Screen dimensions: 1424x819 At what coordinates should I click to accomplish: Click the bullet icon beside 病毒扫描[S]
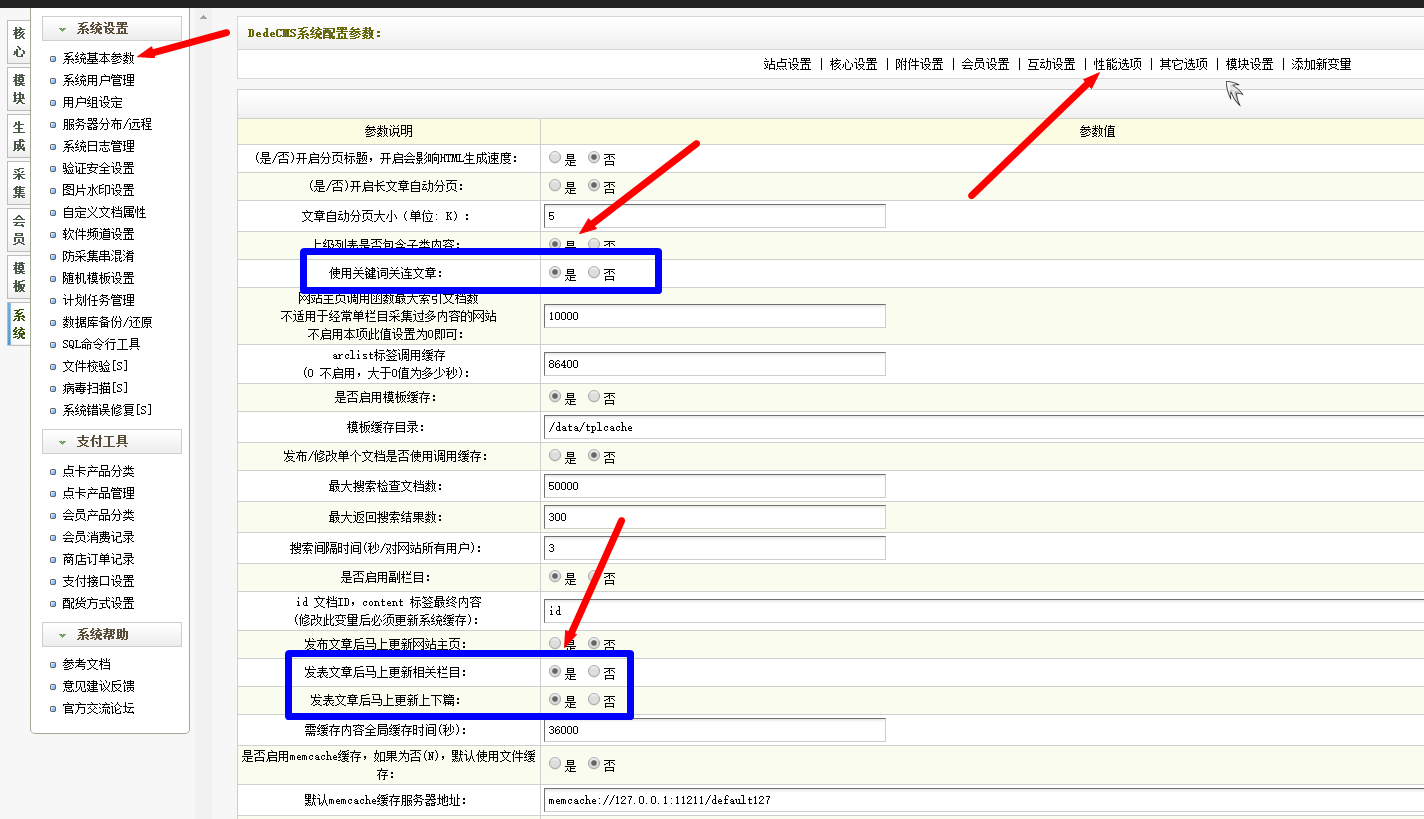tap(53, 388)
